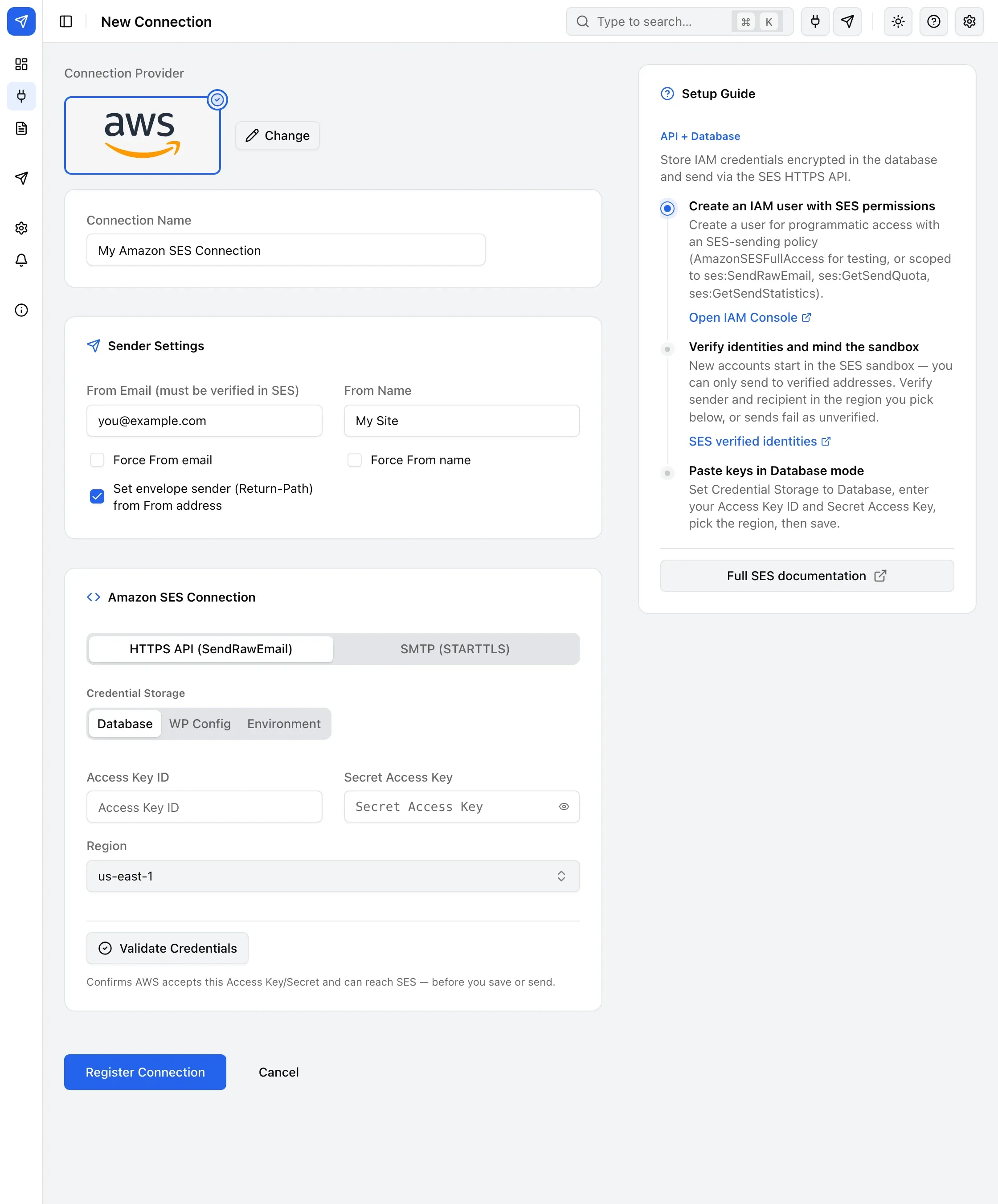
Task: Click the From Name field
Action: 462,421
